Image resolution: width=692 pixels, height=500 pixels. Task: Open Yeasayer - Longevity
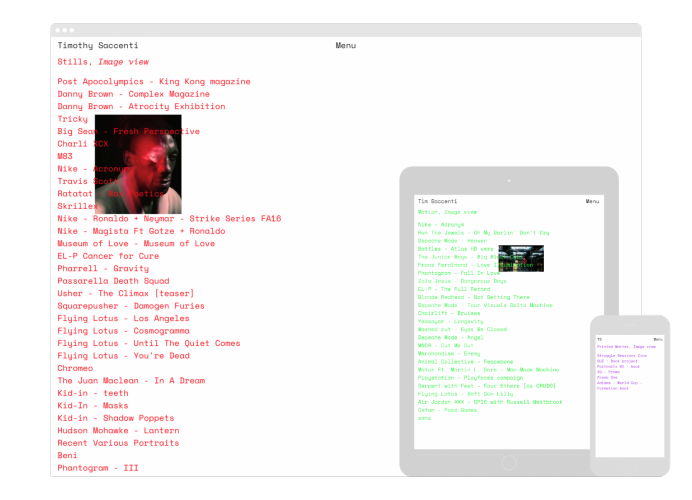pyautogui.click(x=451, y=321)
